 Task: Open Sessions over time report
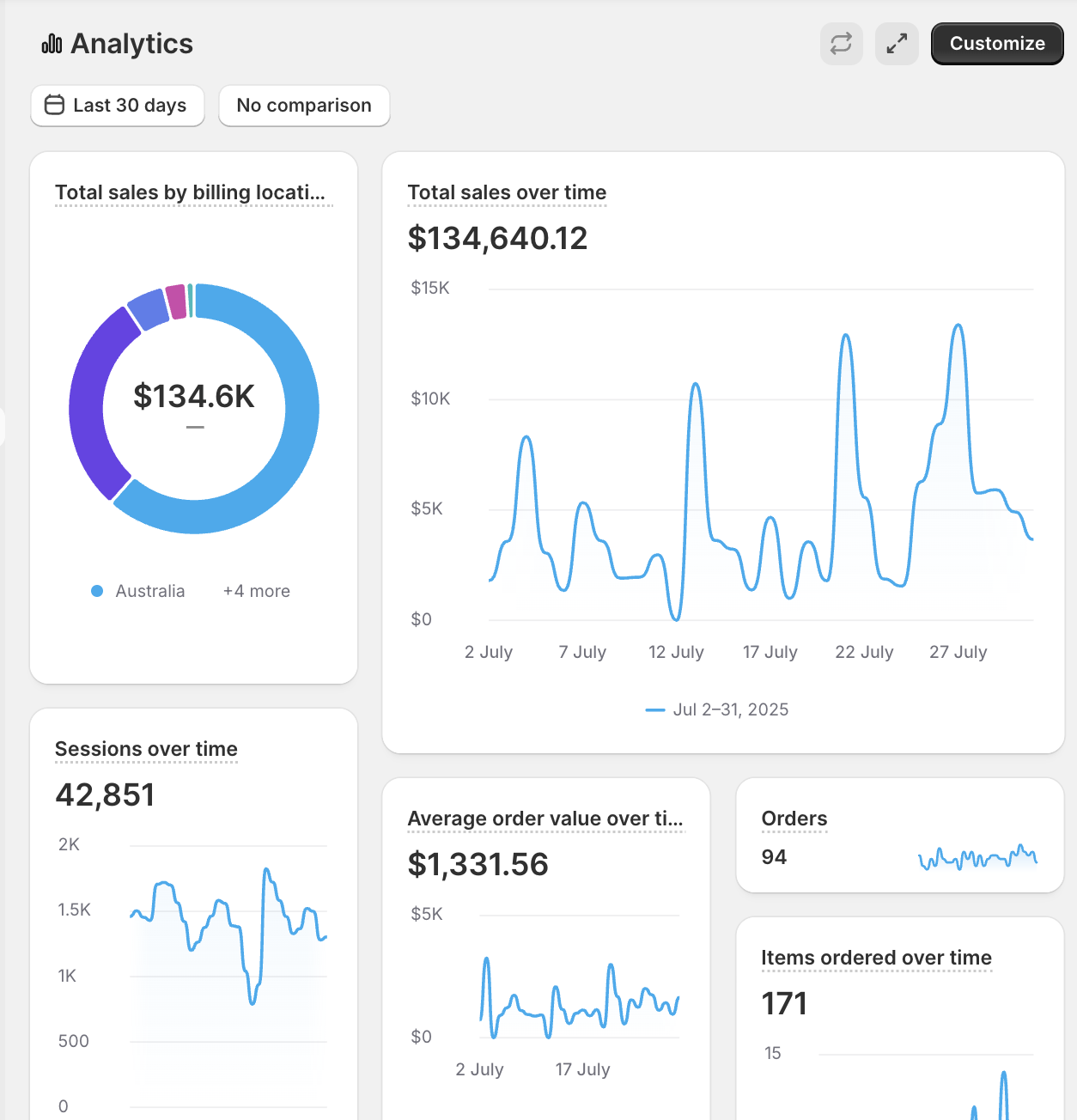(x=146, y=749)
